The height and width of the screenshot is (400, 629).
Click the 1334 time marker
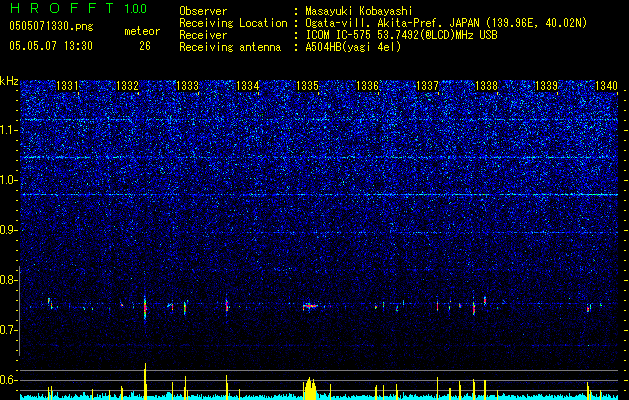[248, 85]
